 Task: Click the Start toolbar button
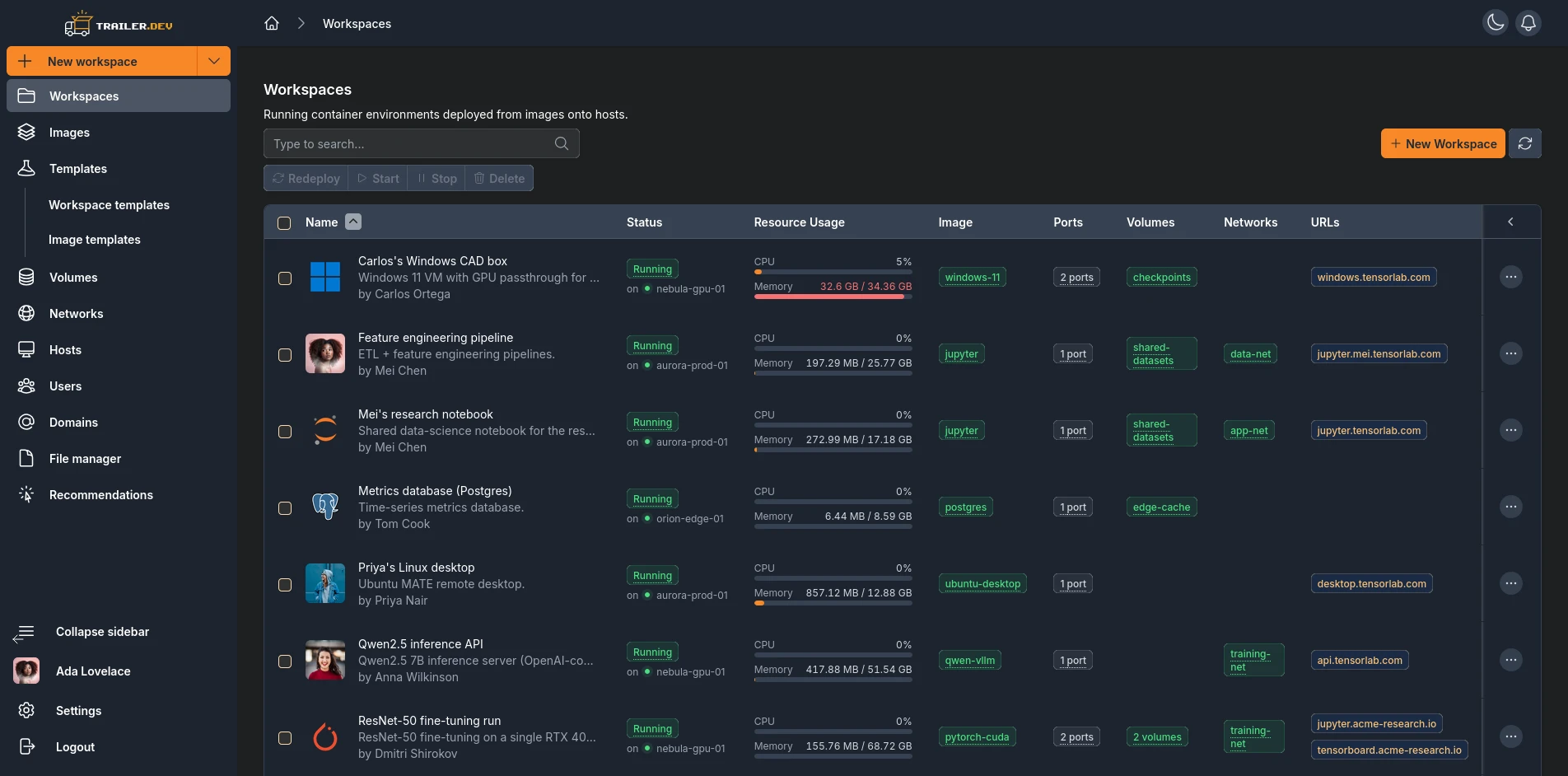click(x=378, y=178)
